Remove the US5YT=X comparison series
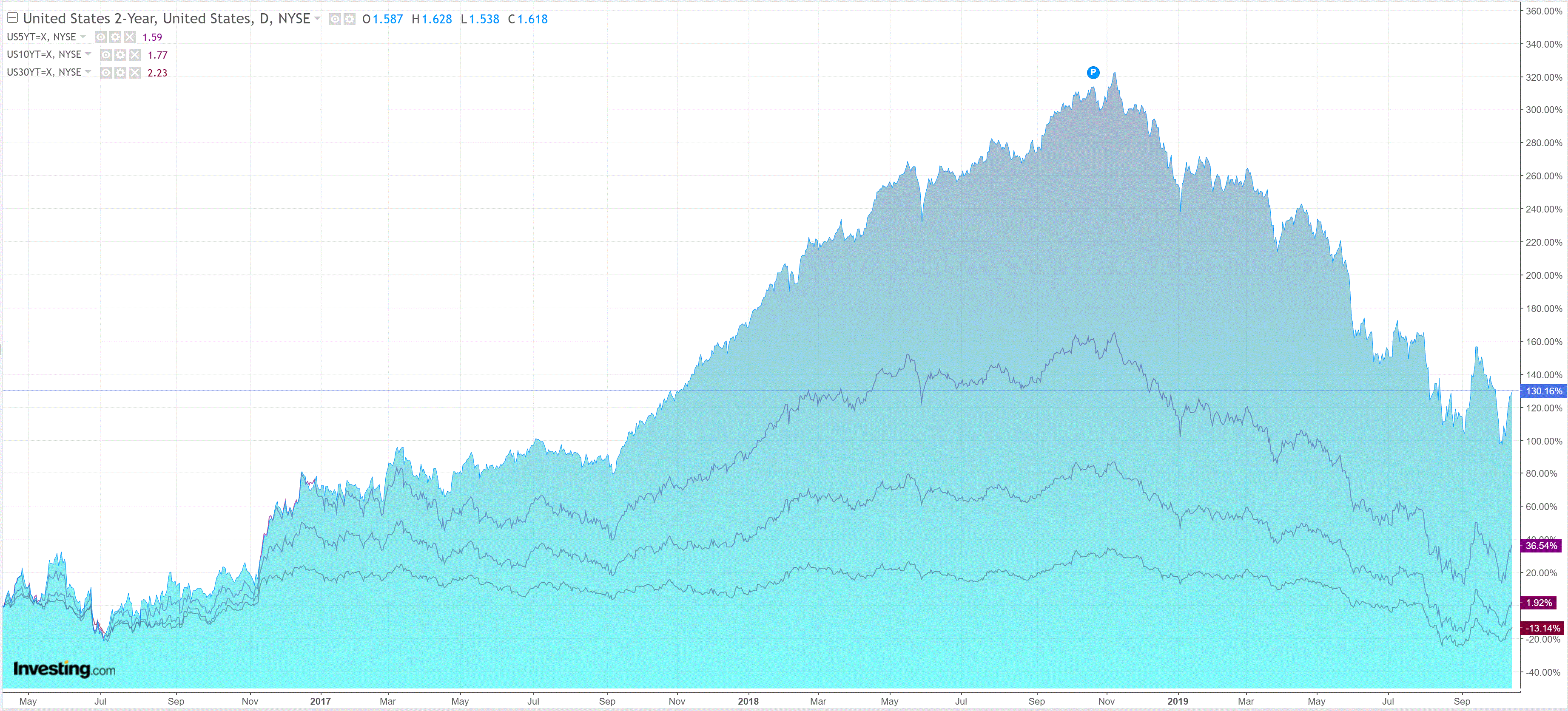This screenshot has height=711, width=1568. tap(129, 37)
